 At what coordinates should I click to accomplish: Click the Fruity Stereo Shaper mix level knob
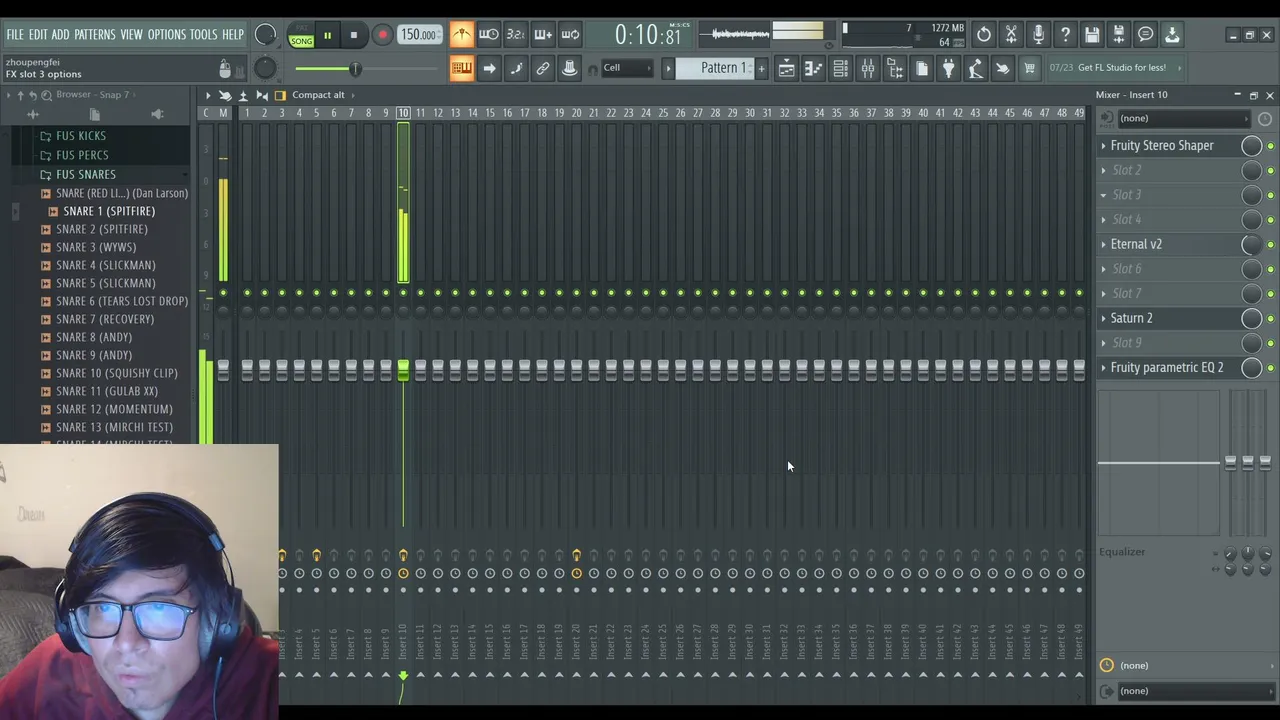coord(1251,146)
